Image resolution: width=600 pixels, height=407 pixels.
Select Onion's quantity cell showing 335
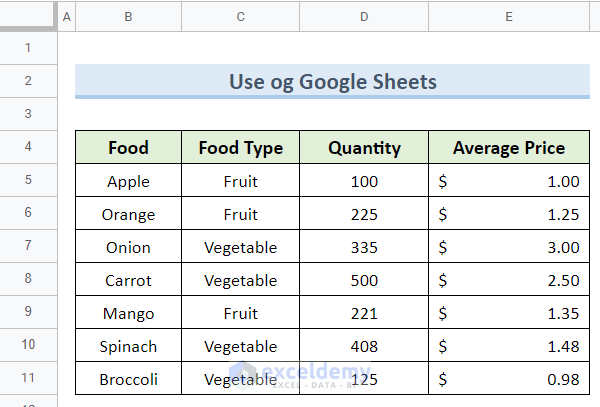(x=364, y=247)
